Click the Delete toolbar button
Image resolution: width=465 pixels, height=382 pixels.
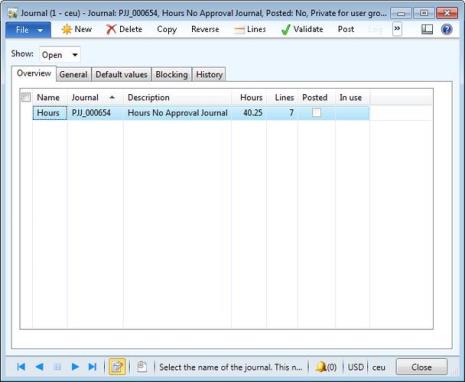click(x=124, y=30)
